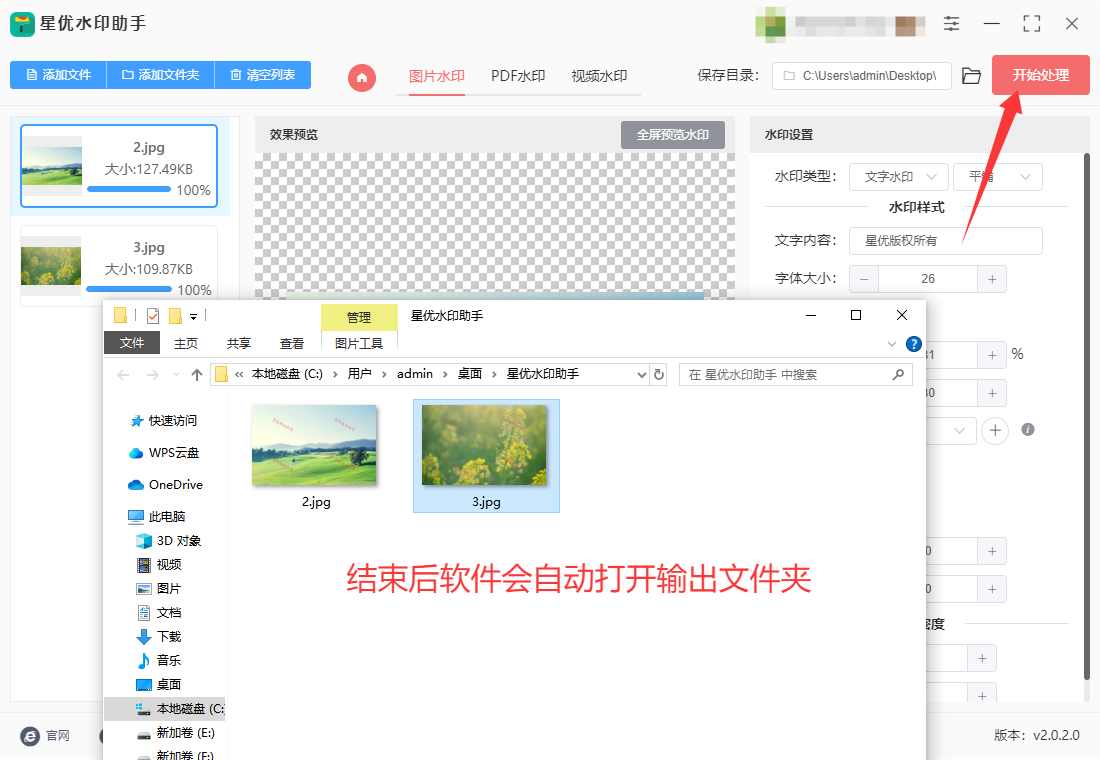Select 新加卷 (E:) drive in navigation pane
1100x760 pixels.
pos(176,733)
